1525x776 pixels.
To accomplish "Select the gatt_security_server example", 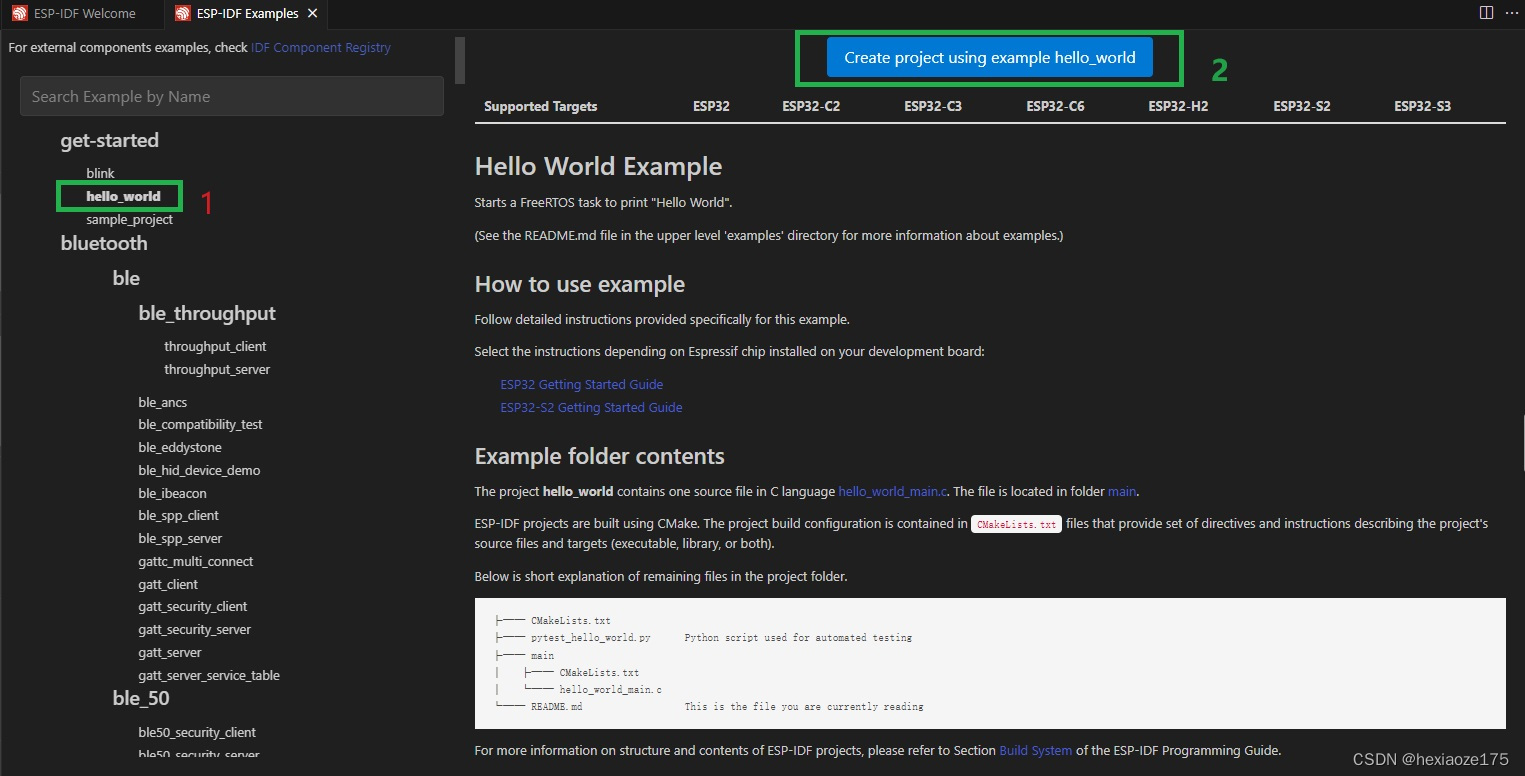I will coord(195,629).
